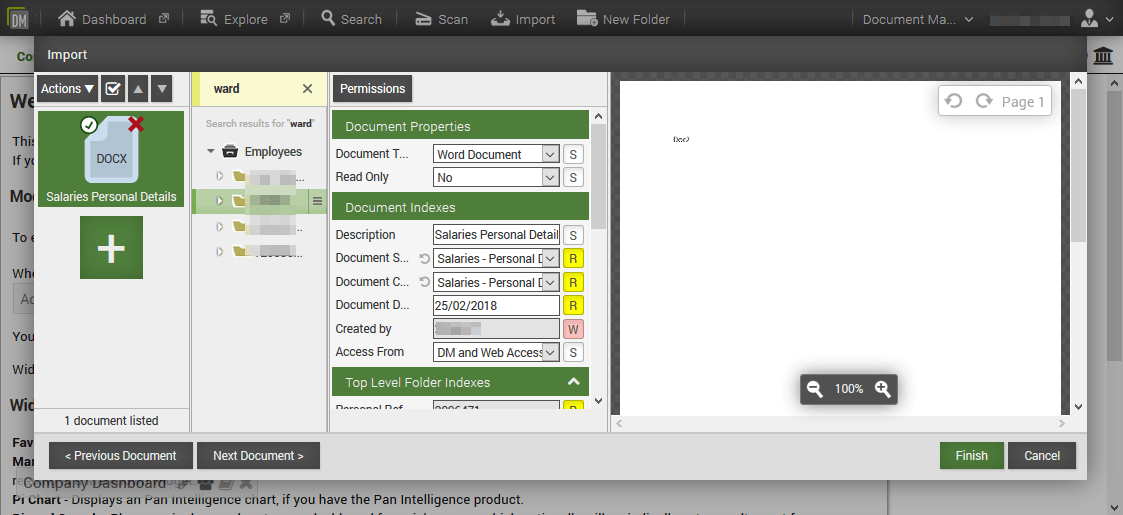Toggle the S flag for Document T... row
Viewport: 1123px width, 515px height.
574,154
